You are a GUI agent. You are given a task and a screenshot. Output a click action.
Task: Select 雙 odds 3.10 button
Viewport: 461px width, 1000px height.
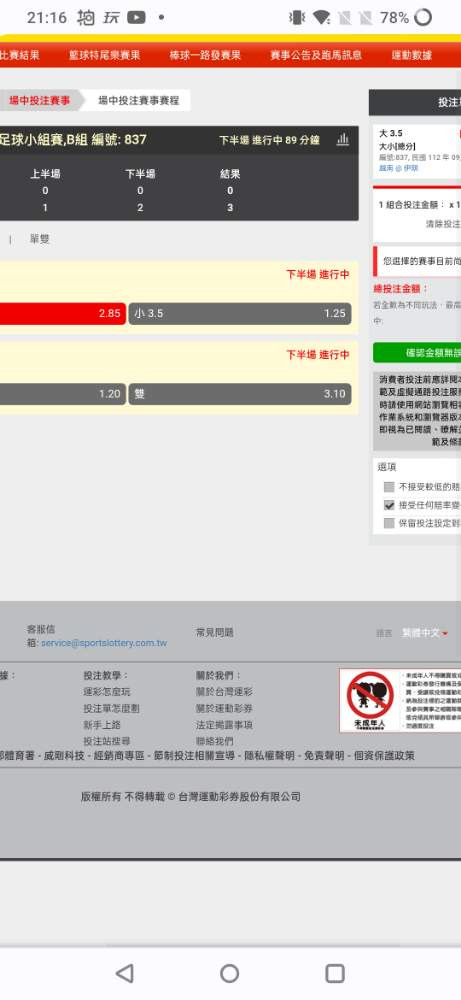click(x=240, y=393)
